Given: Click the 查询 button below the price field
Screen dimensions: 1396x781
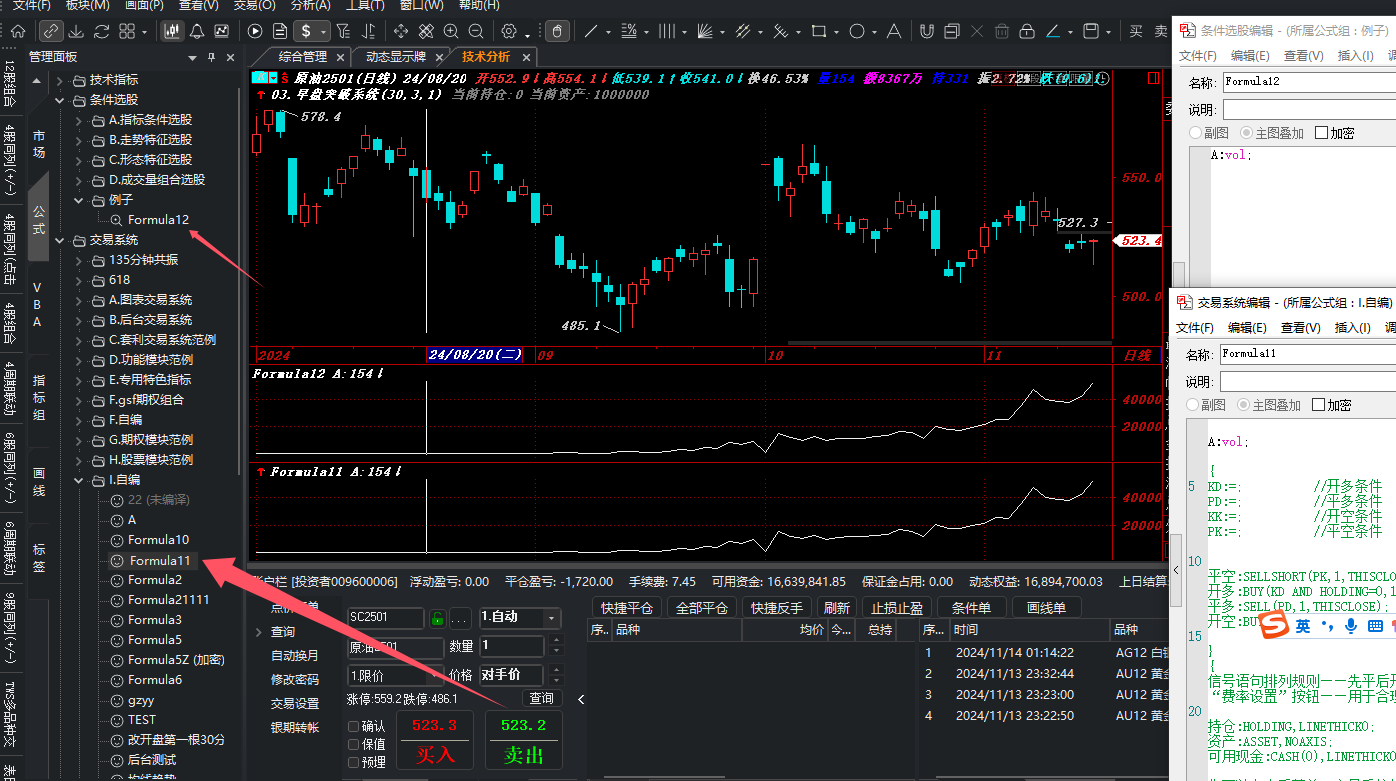Looking at the screenshot, I should (x=541, y=698).
